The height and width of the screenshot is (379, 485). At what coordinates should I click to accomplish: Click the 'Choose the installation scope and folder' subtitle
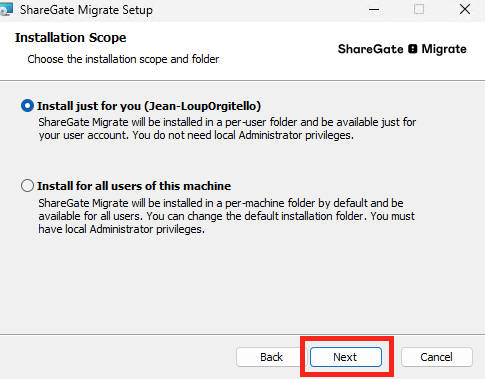123,59
